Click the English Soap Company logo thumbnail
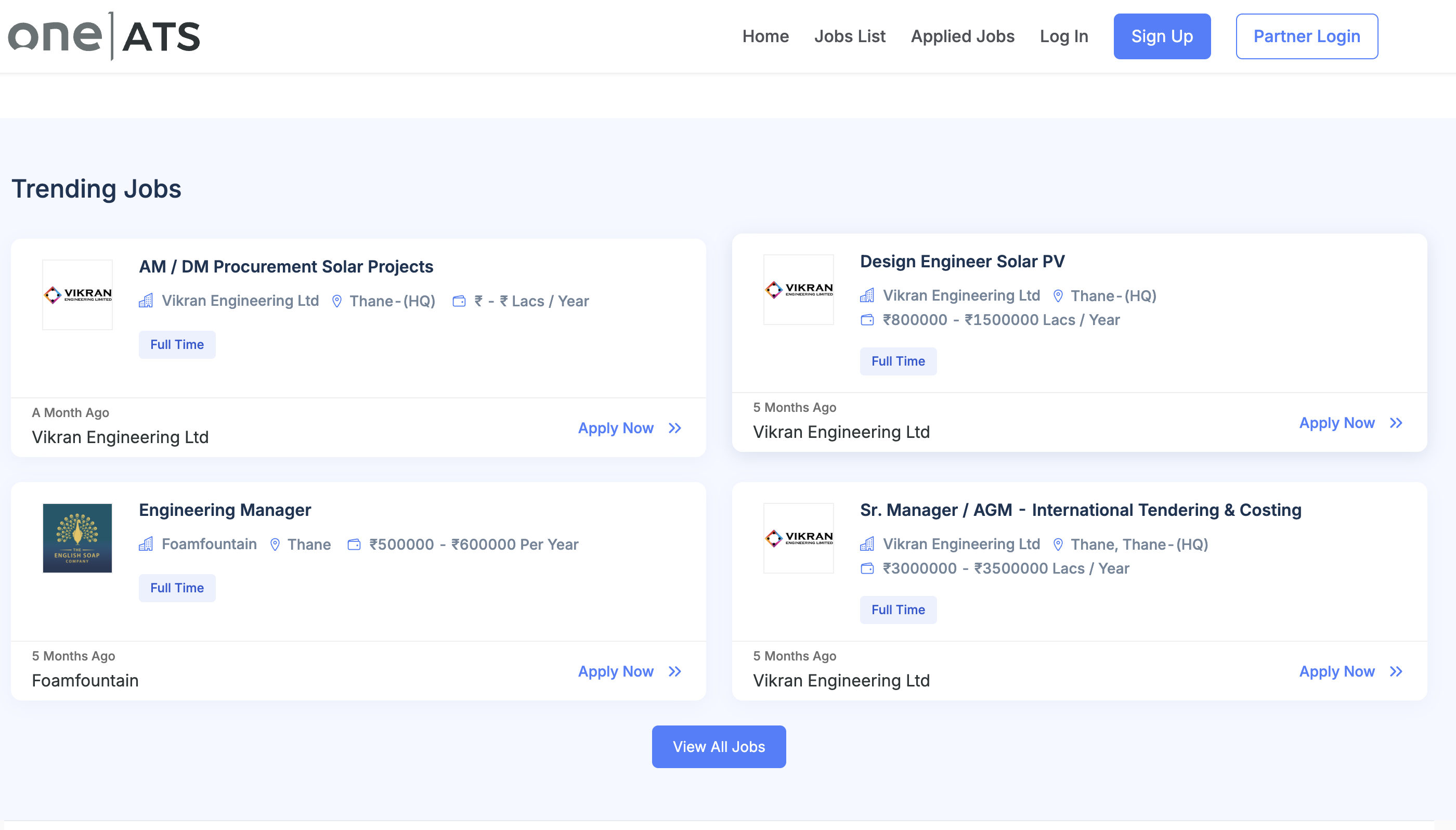1456x830 pixels. click(77, 538)
